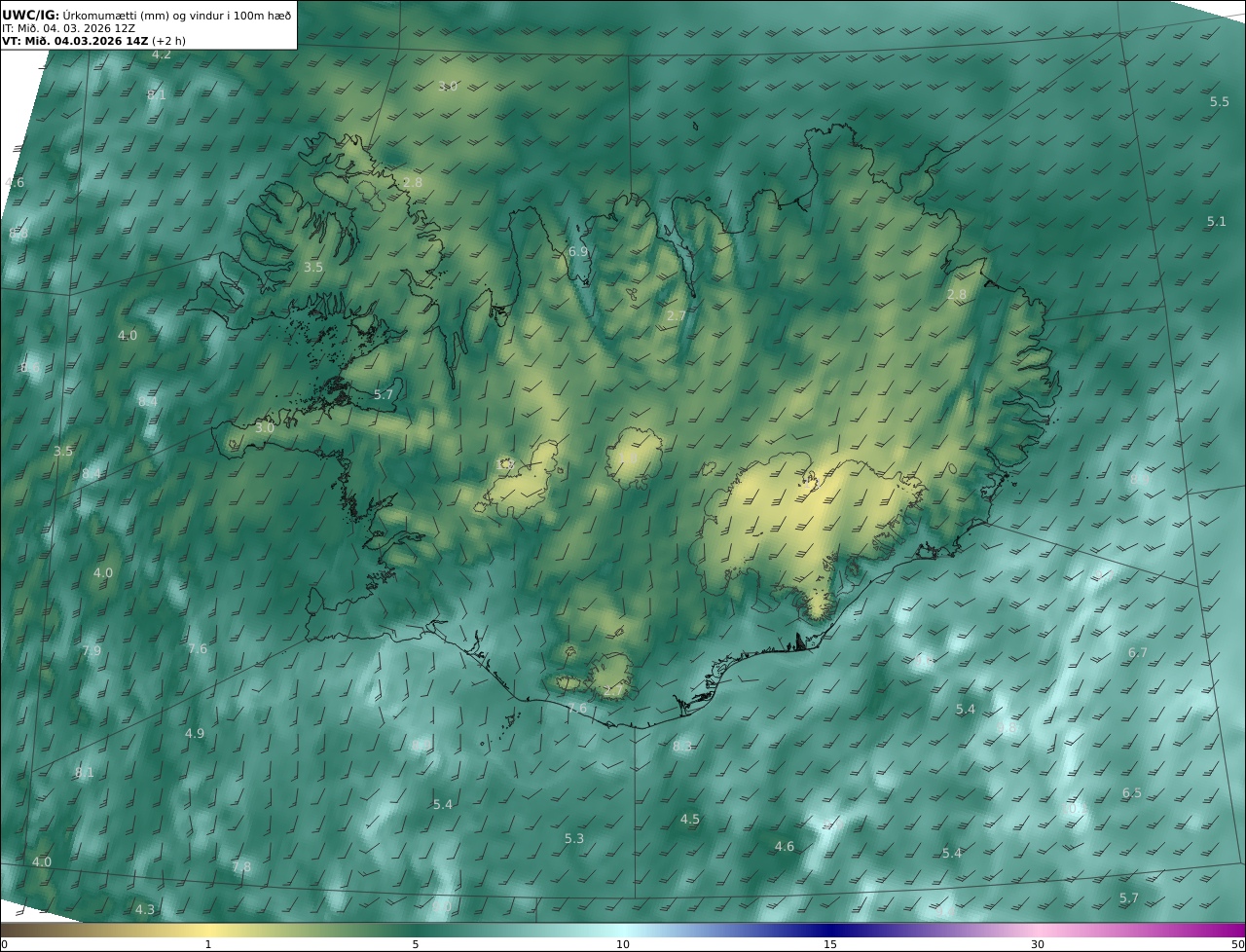Click the 5.1 value label on the map

pyautogui.click(x=1217, y=221)
